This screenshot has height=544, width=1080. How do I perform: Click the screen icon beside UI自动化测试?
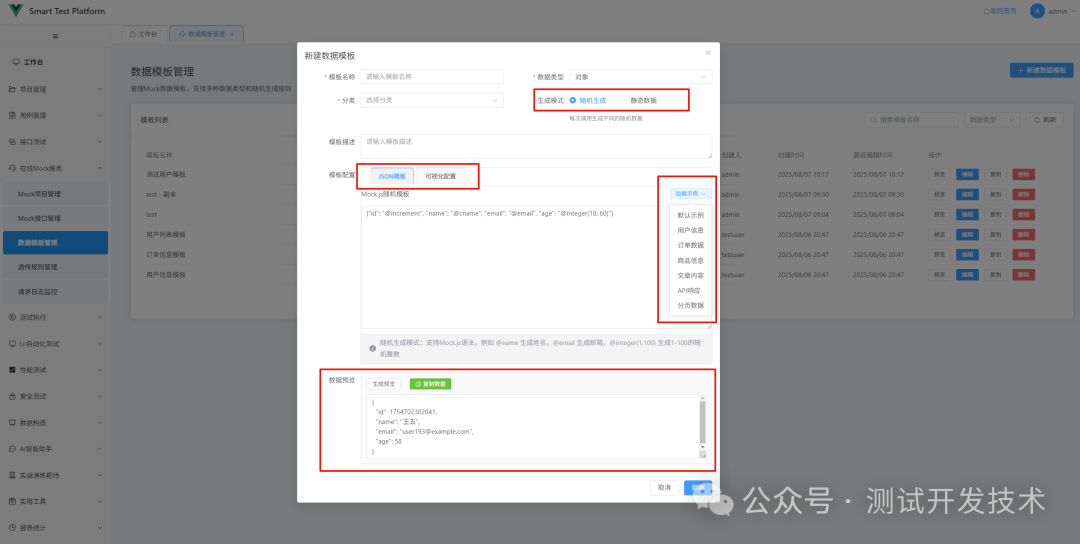click(x=12, y=344)
